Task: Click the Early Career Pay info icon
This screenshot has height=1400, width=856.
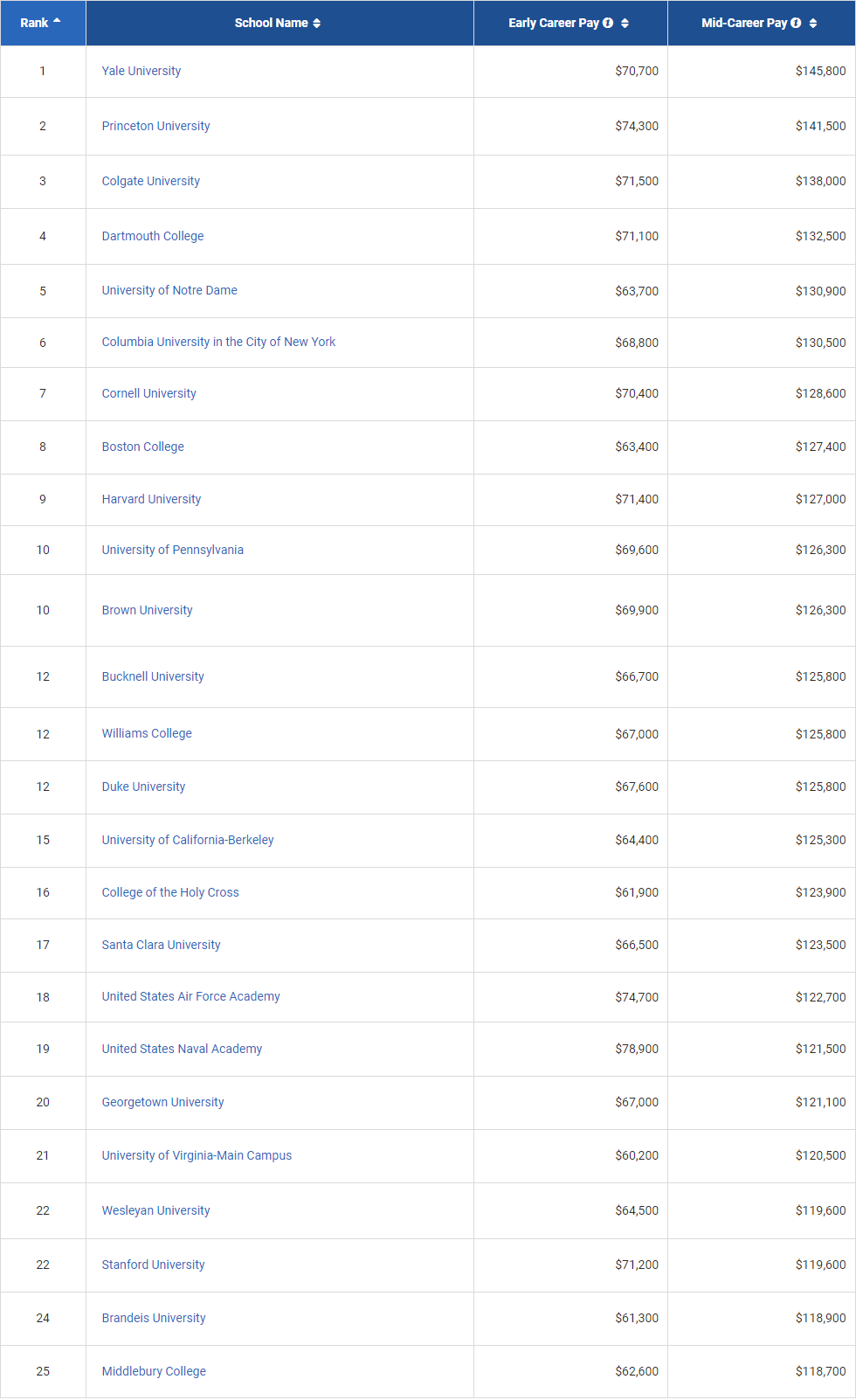Action: pyautogui.click(x=608, y=24)
